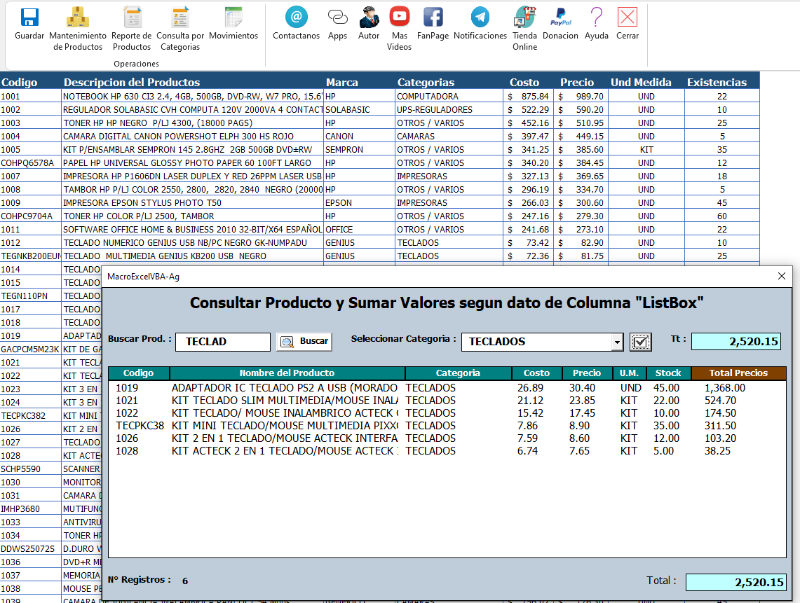Select cell OFFICE in Marca column
Screen dimensions: 800x603
360,230
